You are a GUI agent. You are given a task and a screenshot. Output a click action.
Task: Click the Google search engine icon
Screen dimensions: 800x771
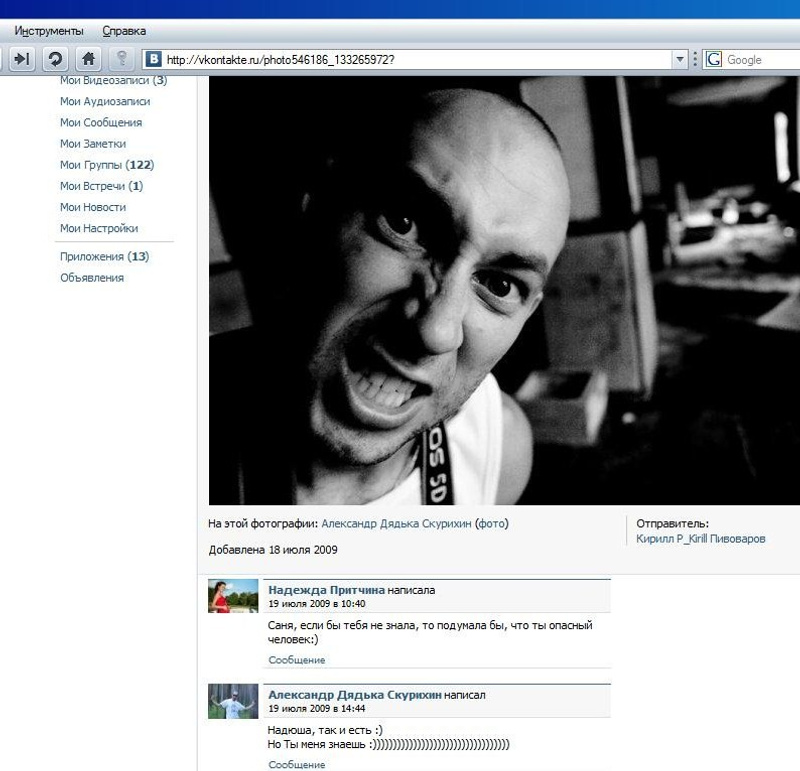pyautogui.click(x=714, y=60)
